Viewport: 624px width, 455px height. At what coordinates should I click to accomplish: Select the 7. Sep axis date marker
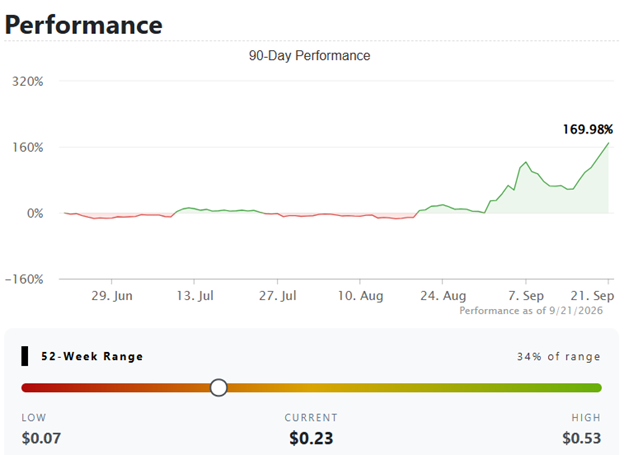(526, 296)
